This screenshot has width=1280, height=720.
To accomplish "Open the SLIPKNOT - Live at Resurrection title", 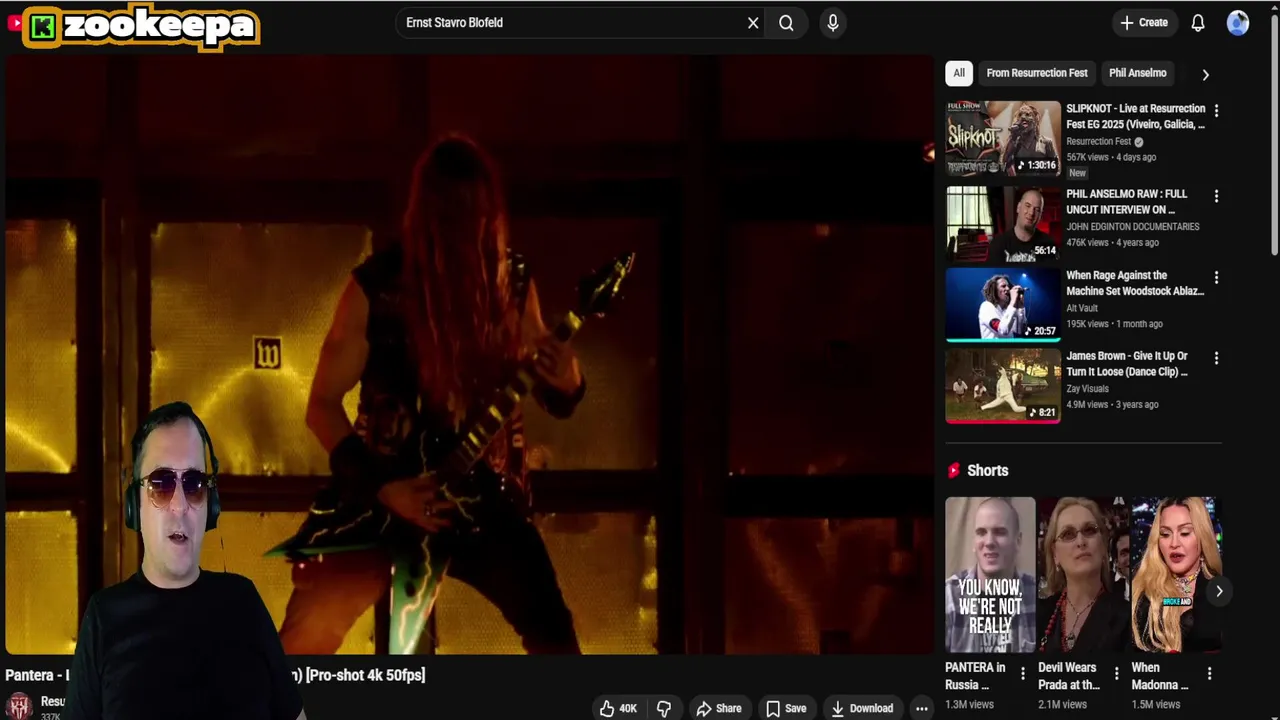I will (x=1135, y=116).
